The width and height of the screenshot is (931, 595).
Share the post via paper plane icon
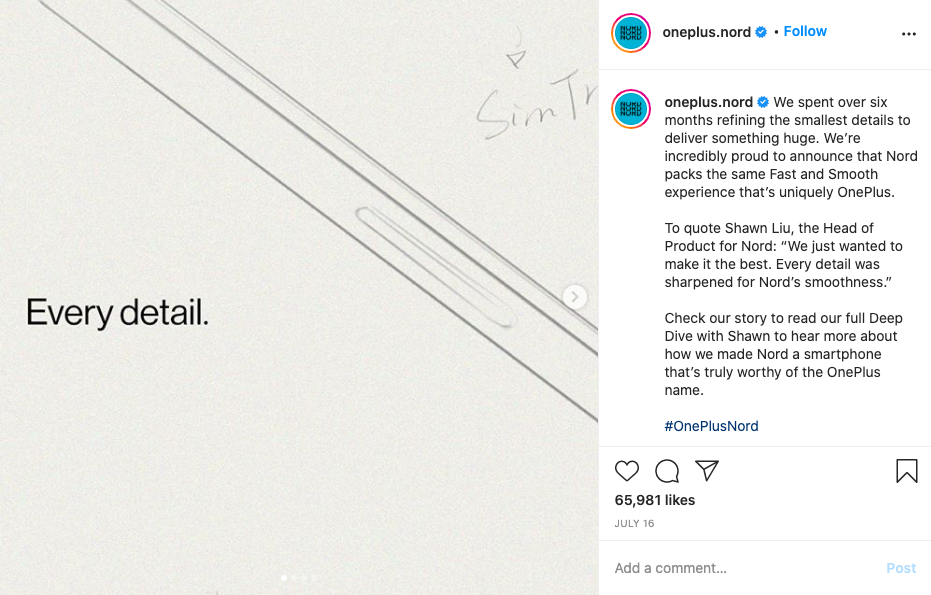707,470
